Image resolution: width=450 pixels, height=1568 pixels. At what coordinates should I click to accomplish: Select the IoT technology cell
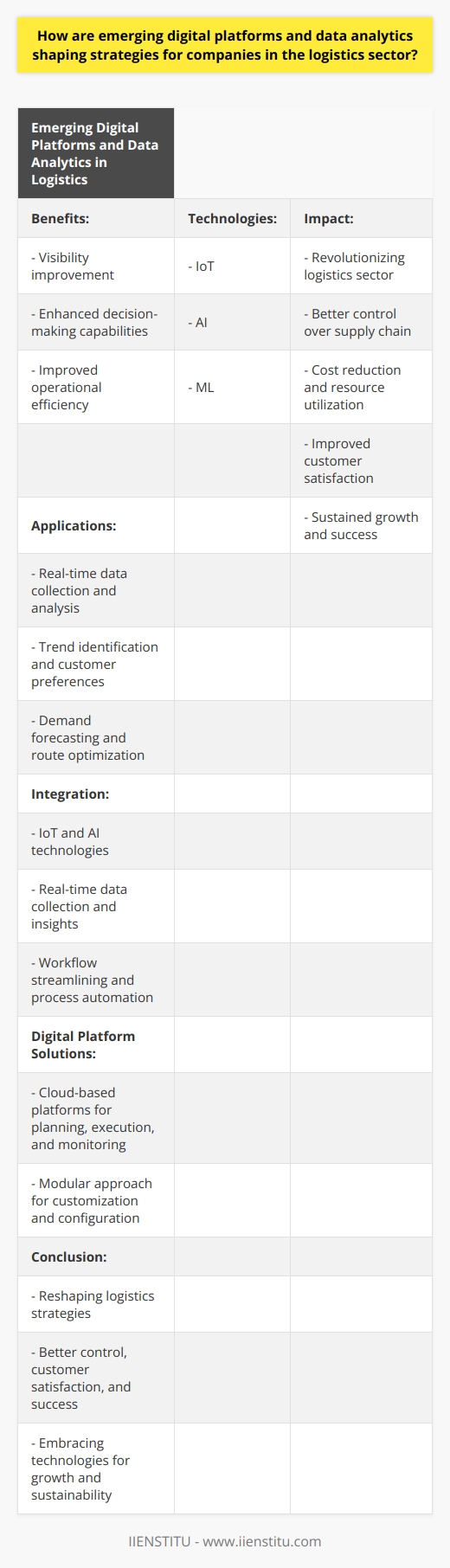coord(232,266)
